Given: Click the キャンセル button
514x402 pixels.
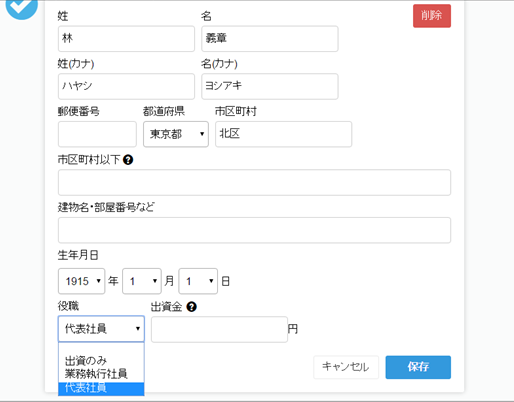Looking at the screenshot, I should point(346,367).
